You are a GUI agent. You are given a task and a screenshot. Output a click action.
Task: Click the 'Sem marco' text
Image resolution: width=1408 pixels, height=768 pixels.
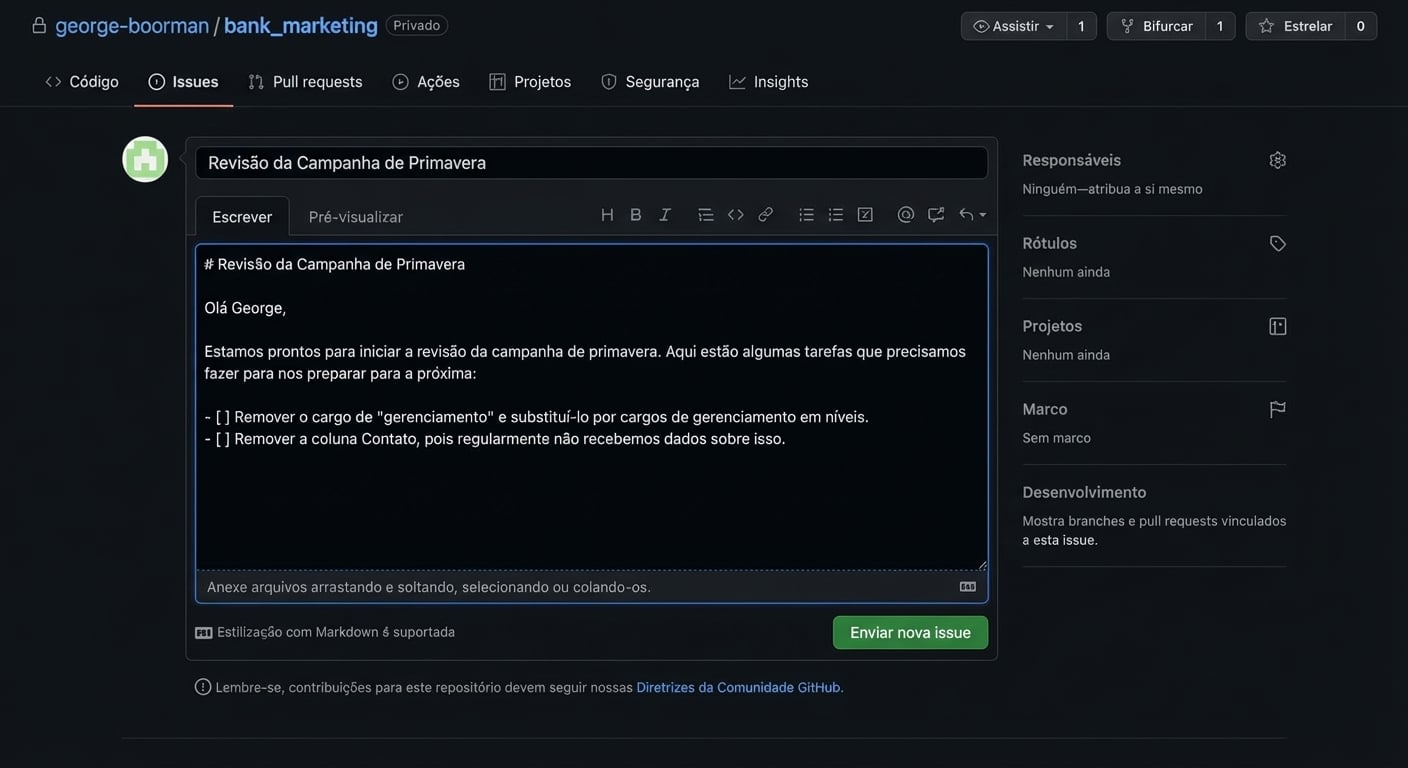(1056, 438)
